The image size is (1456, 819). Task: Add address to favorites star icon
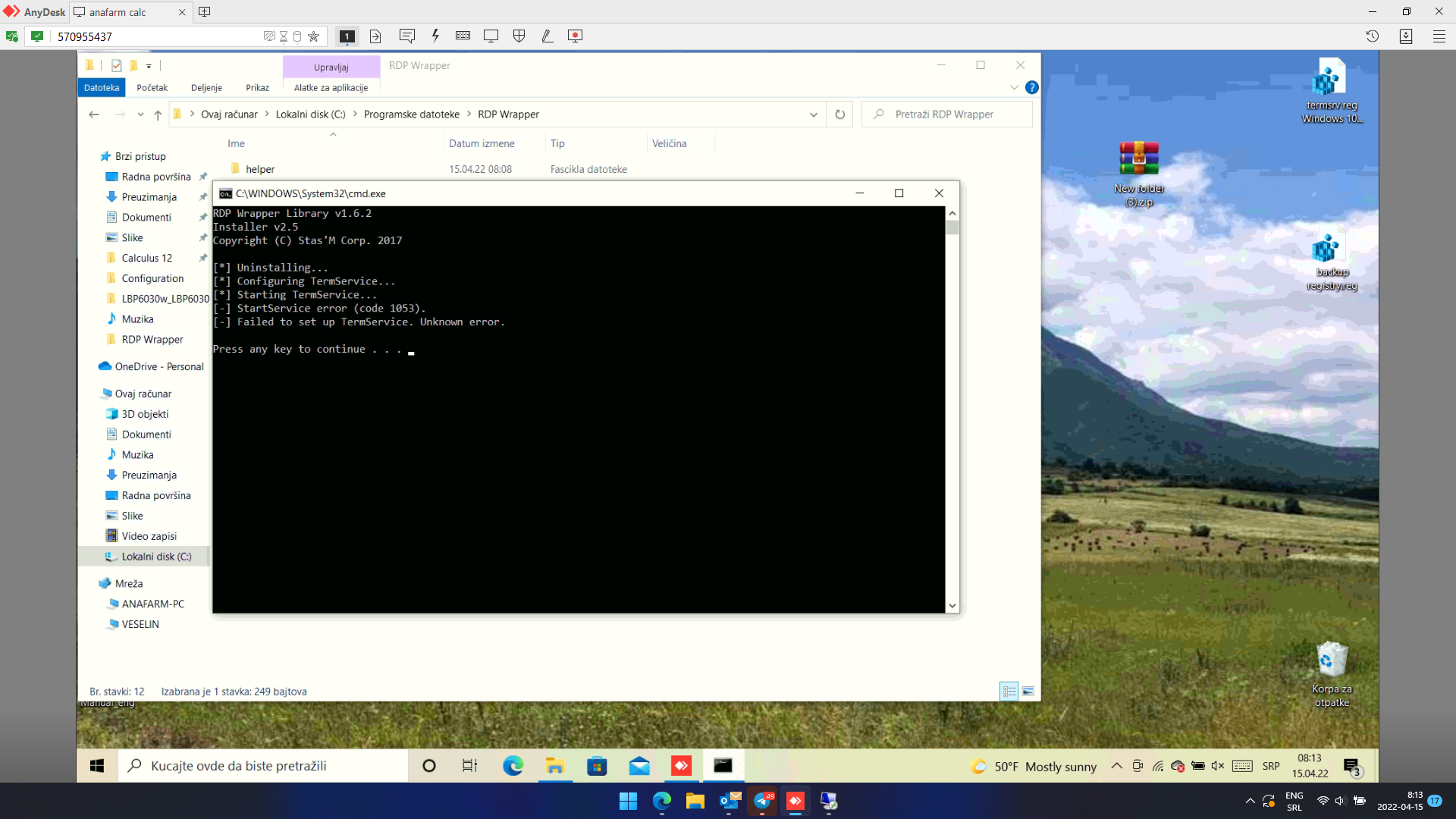tap(313, 36)
